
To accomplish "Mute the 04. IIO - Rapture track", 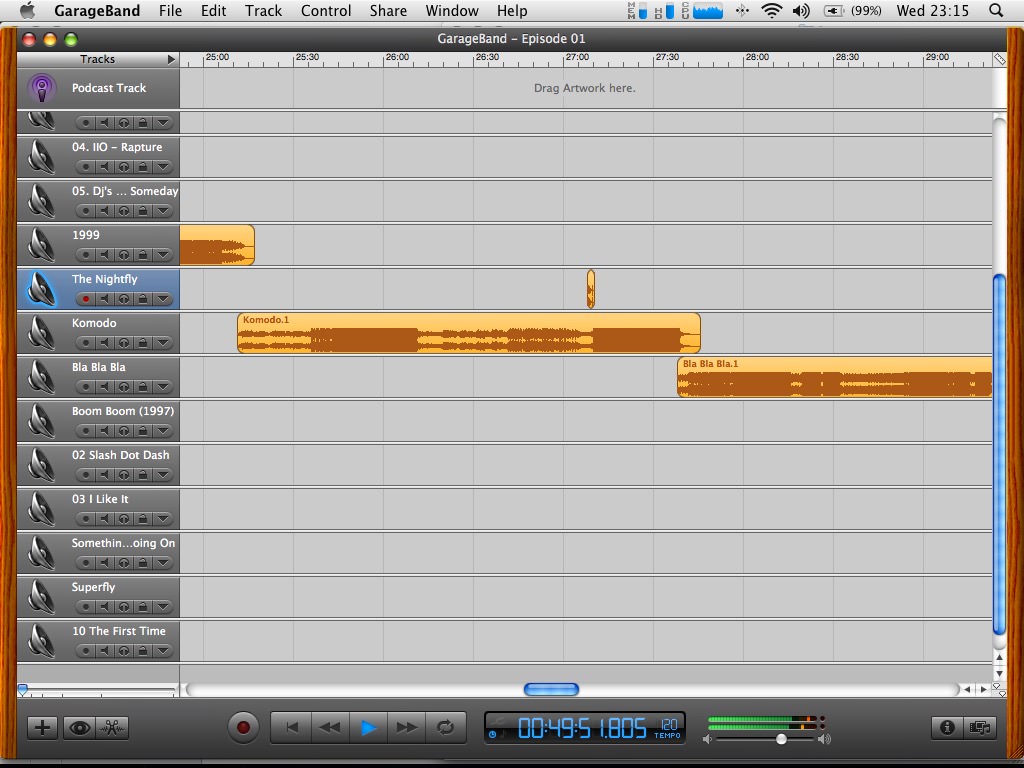I will click(104, 167).
